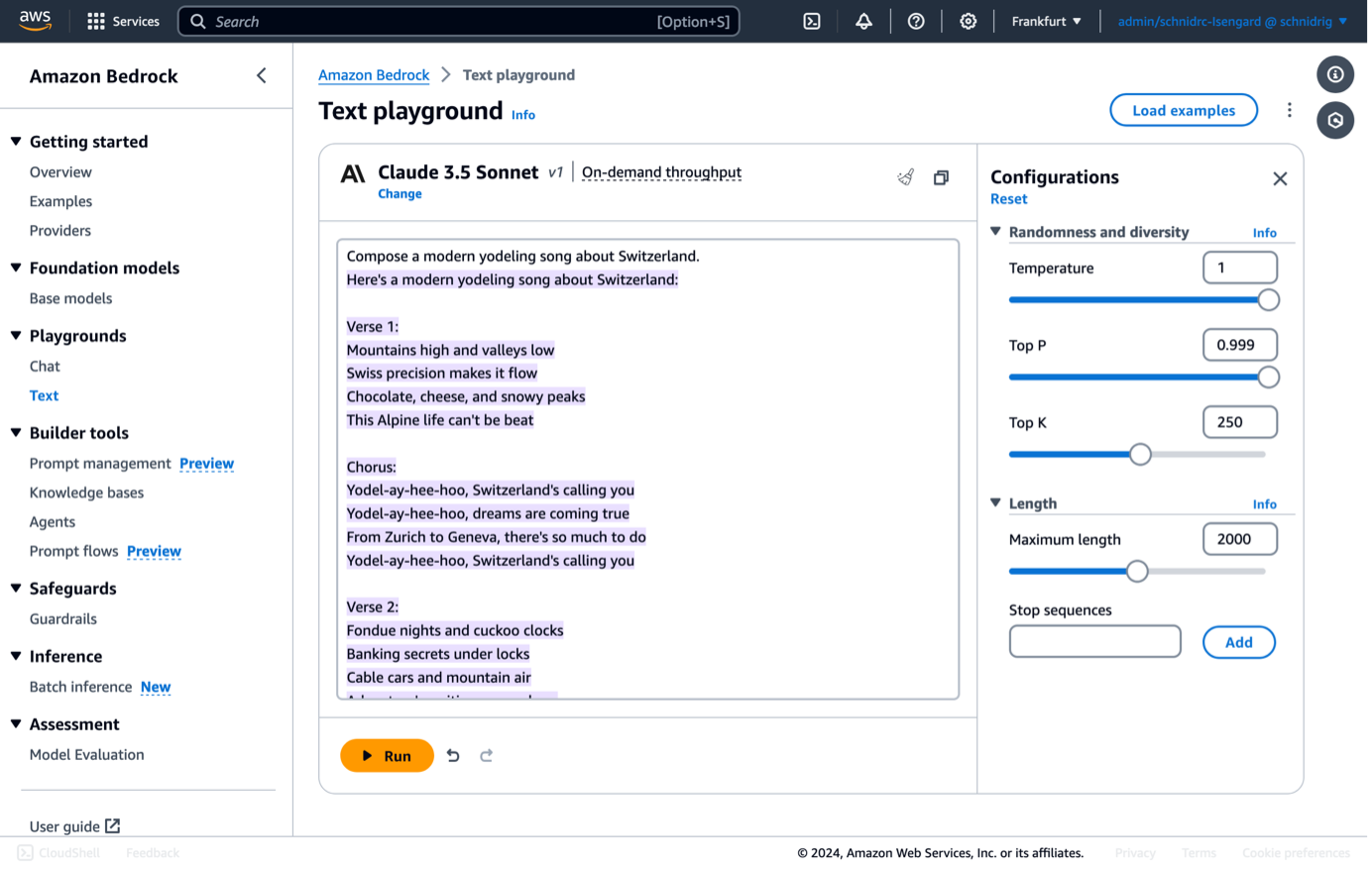The height and width of the screenshot is (872, 1372).
Task: Collapse the Randomness and diversity section
Action: click(x=995, y=232)
